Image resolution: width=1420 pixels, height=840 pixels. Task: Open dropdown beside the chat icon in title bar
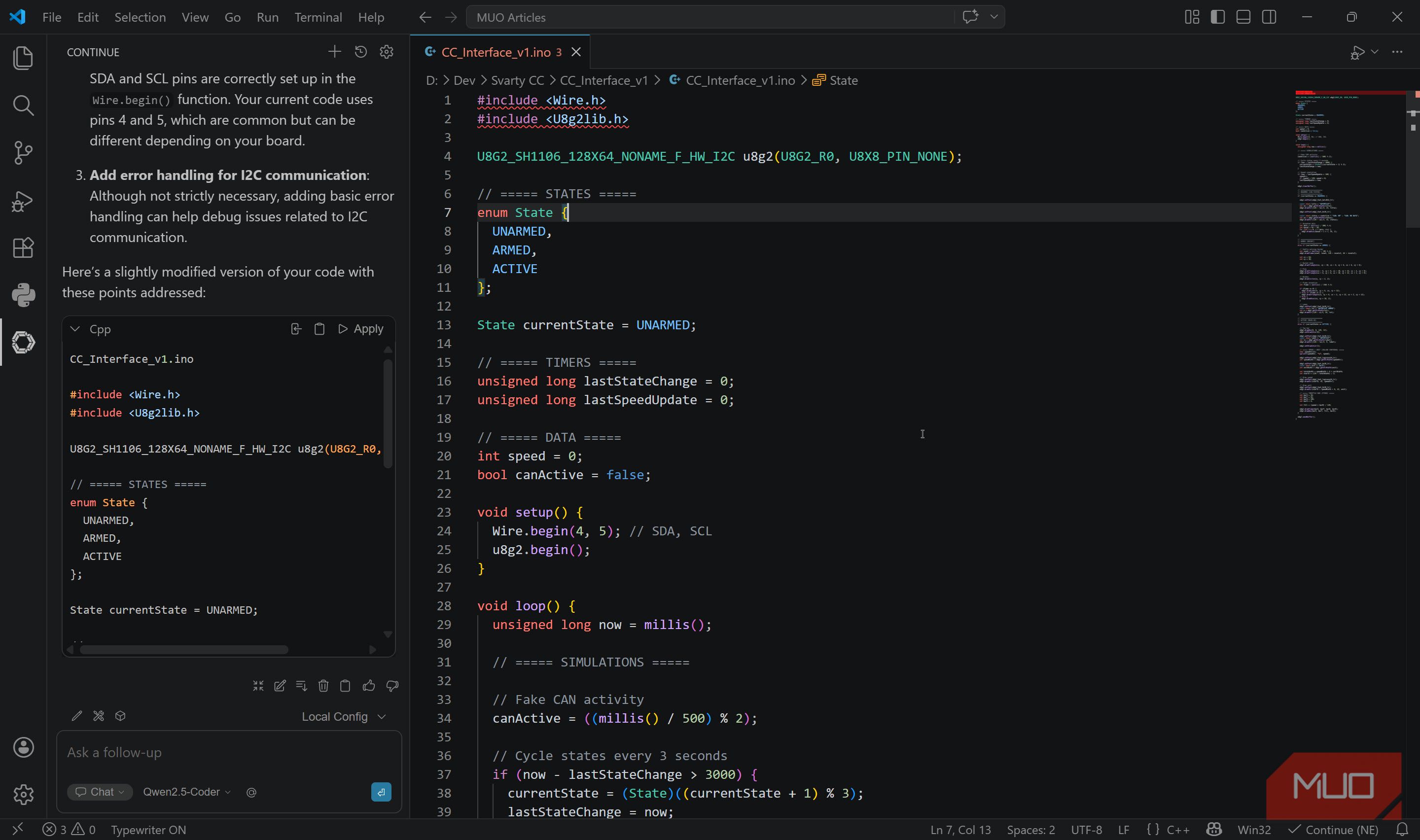[x=994, y=17]
